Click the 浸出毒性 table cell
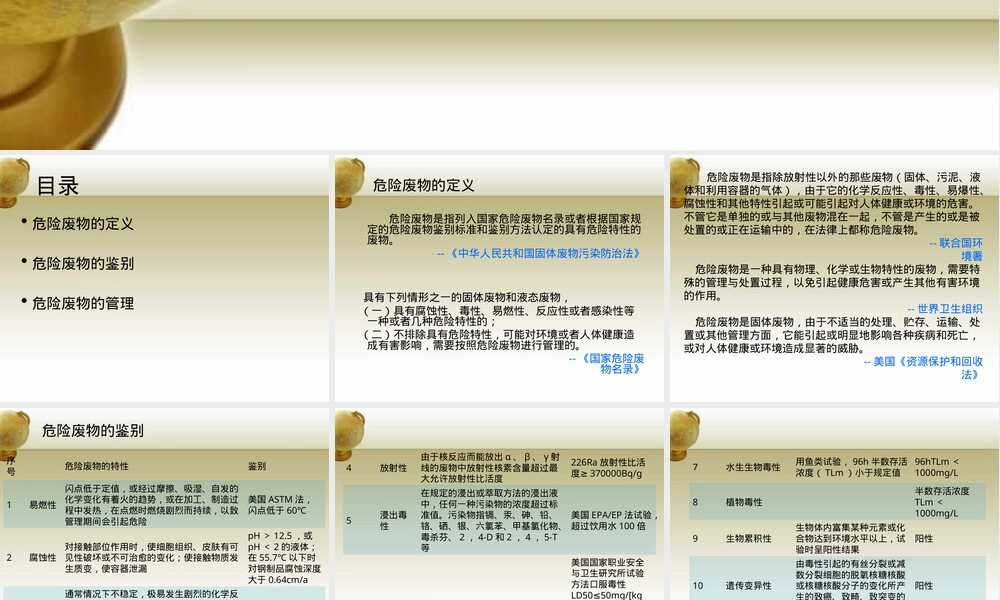The height and width of the screenshot is (600, 1000). click(393, 520)
